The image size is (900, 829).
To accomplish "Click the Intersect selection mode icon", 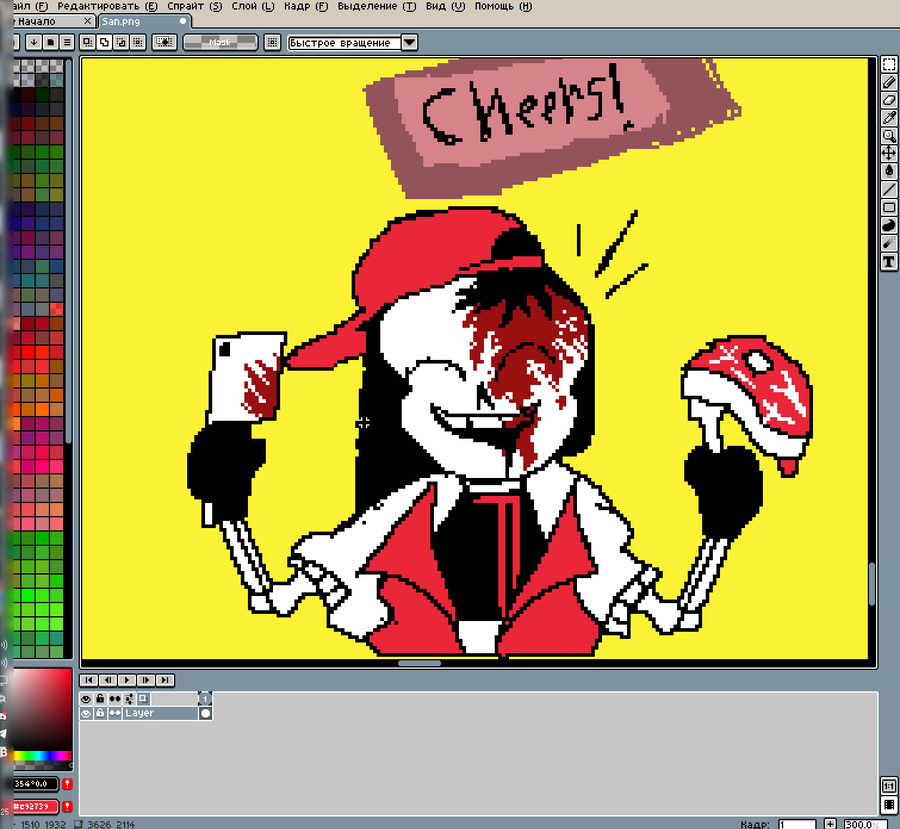I will (x=137, y=42).
